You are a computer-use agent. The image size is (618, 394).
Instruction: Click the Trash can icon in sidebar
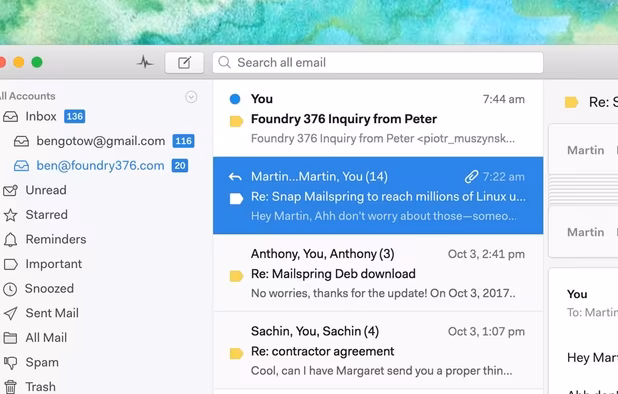(10, 387)
